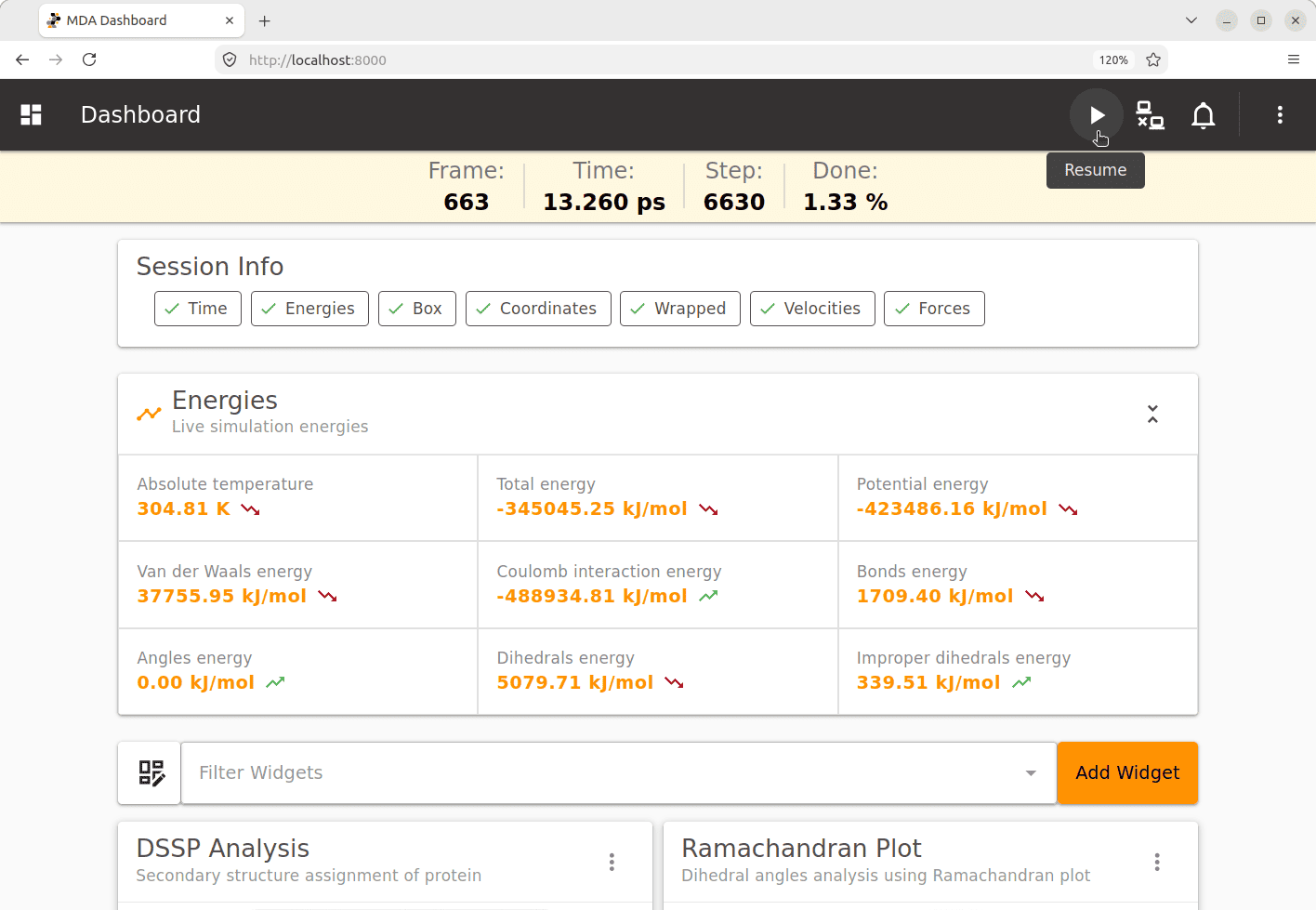Click the Add Widget button

[x=1127, y=772]
